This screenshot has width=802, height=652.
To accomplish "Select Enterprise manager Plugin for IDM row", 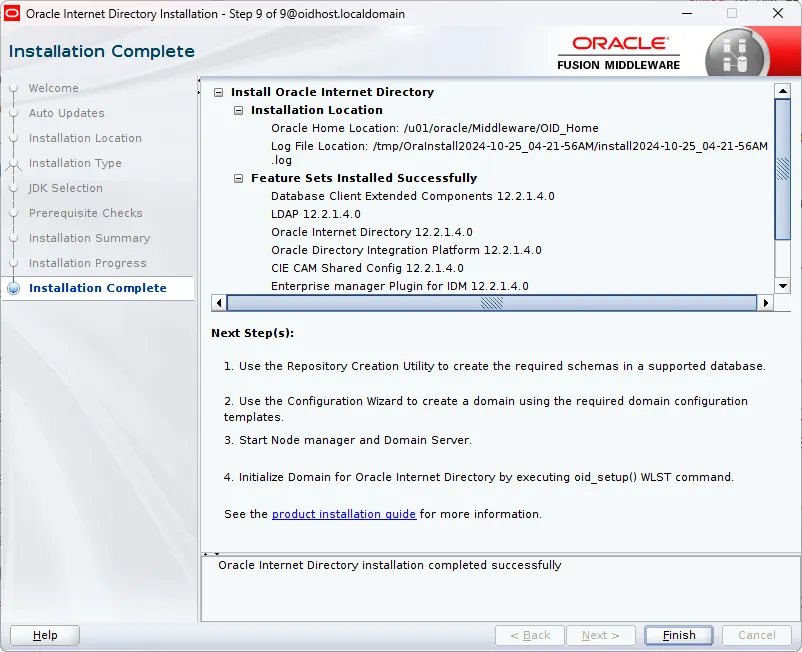I will click(400, 286).
